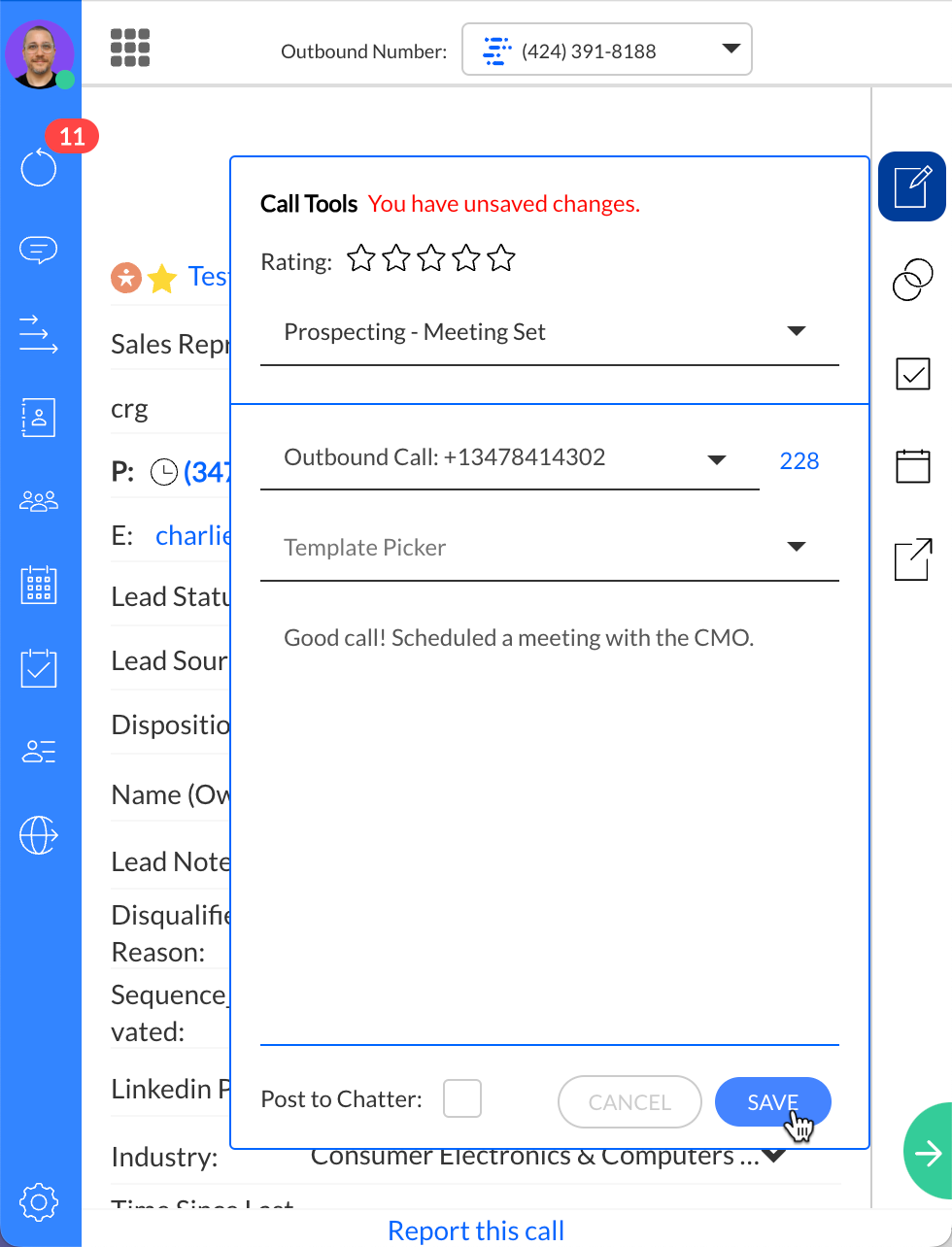Click the green arrow button

point(928,1152)
